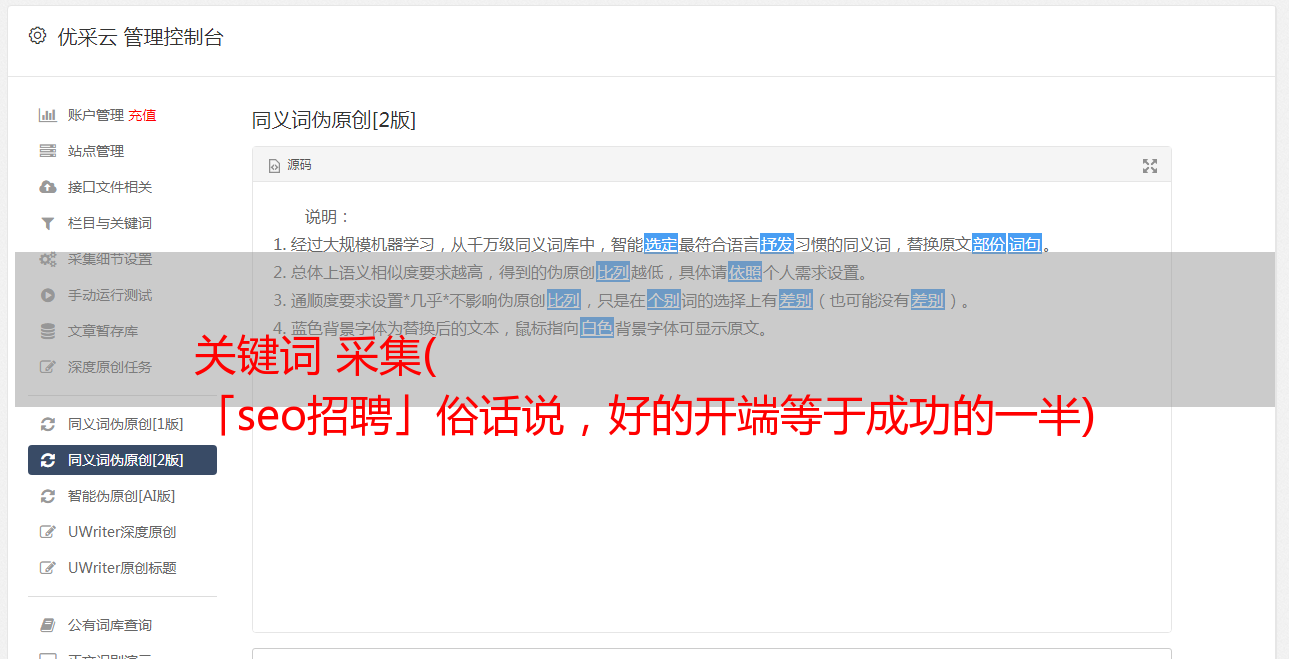1289x659 pixels.
Task: Click the red 充值 recharge link
Action: pyautogui.click(x=142, y=115)
